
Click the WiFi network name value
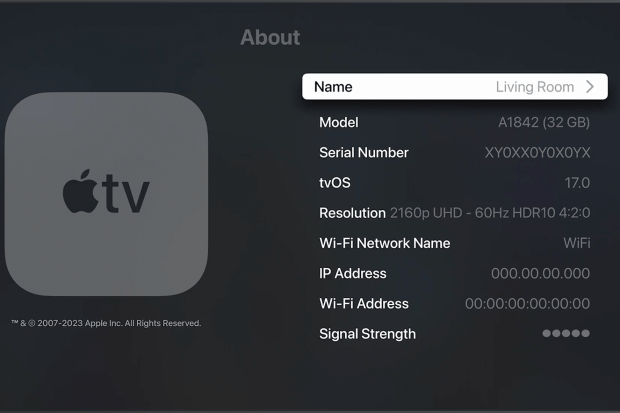click(x=577, y=243)
